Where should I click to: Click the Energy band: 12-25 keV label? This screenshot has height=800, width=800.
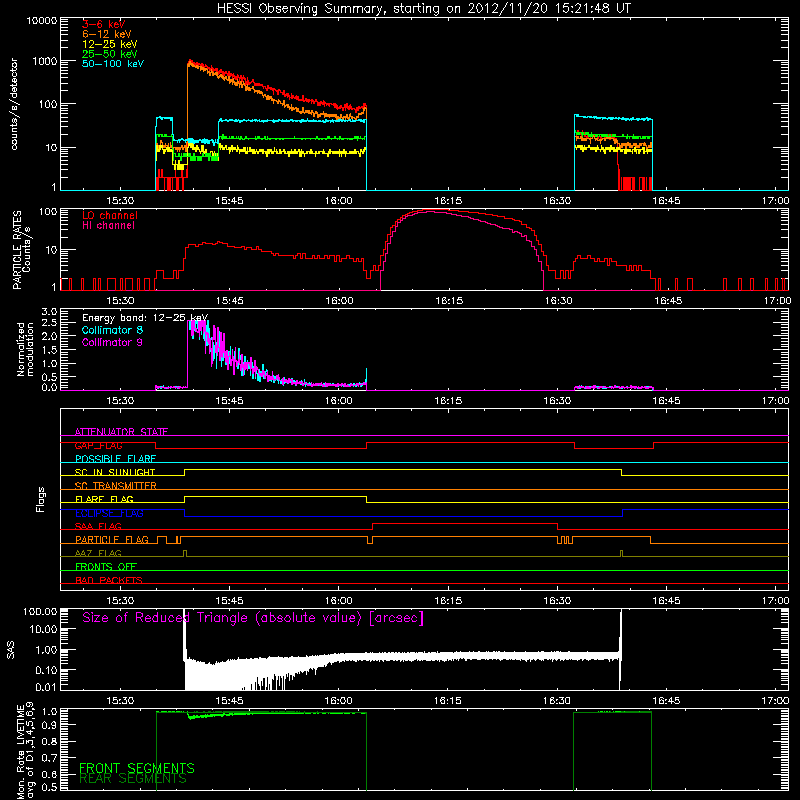(x=145, y=318)
